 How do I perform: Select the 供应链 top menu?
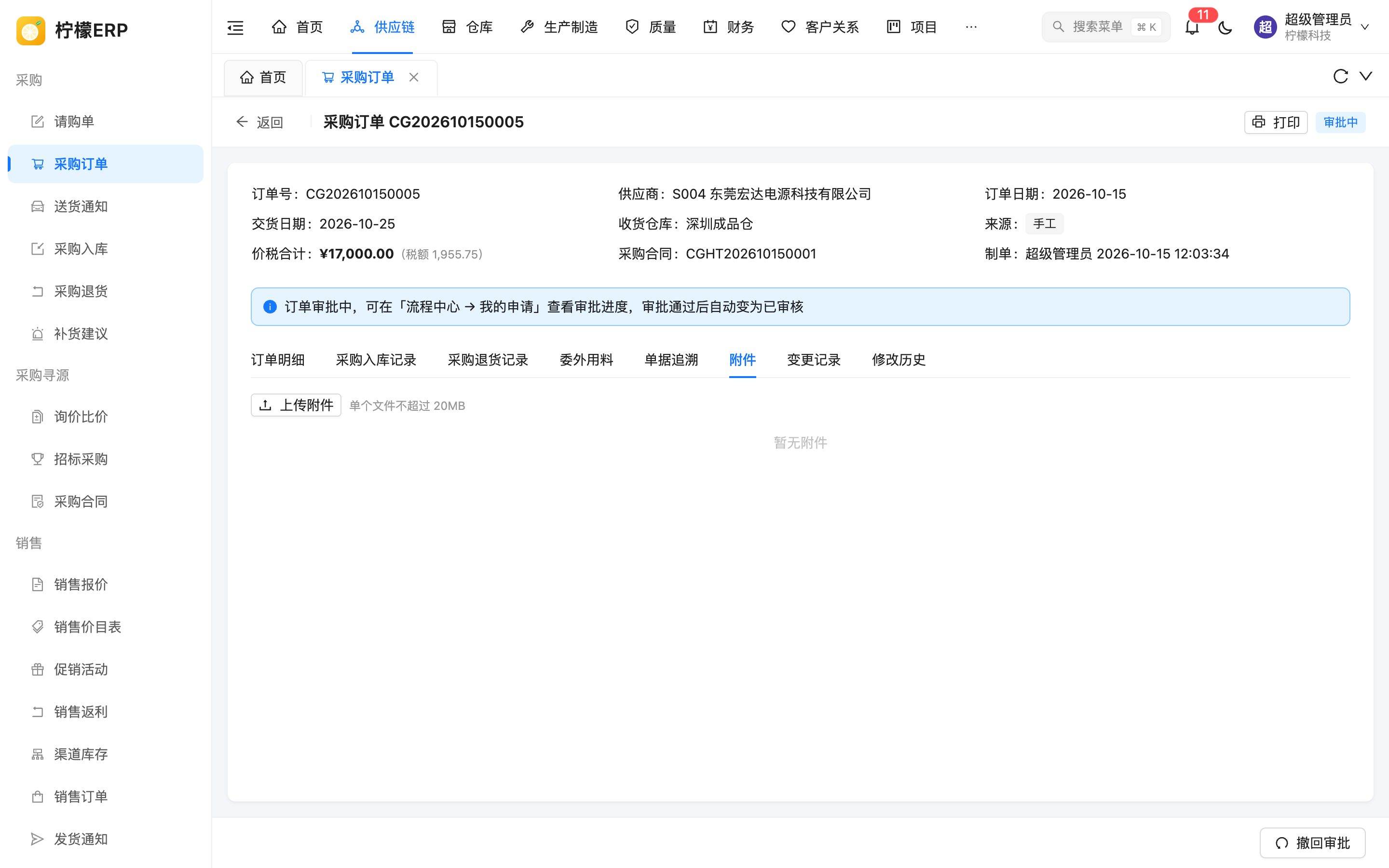382,27
